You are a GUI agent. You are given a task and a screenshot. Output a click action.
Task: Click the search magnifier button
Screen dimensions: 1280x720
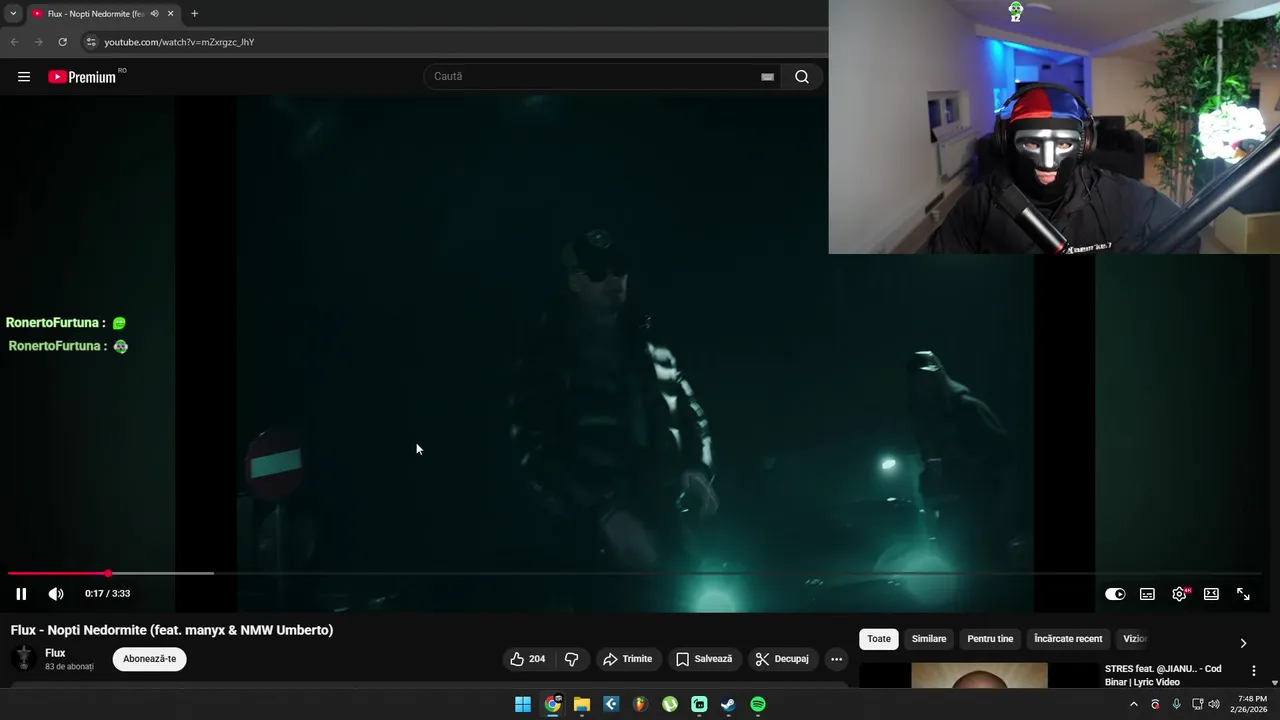[802, 77]
